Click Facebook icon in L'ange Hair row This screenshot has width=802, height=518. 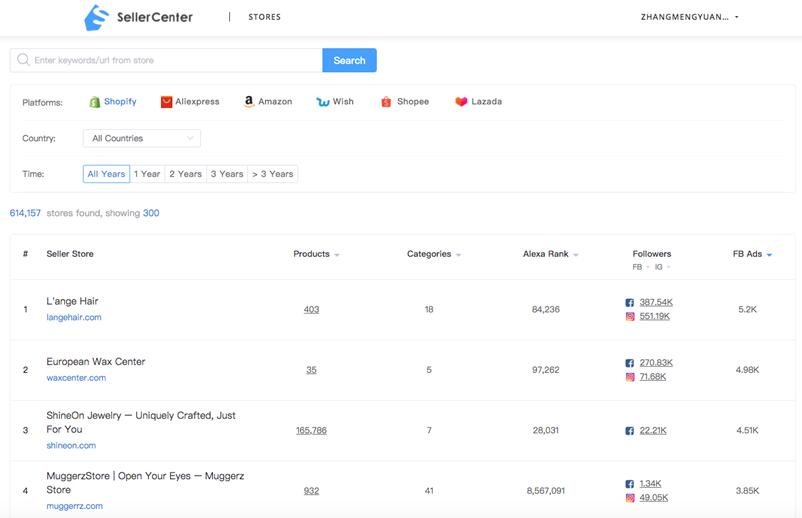click(630, 303)
